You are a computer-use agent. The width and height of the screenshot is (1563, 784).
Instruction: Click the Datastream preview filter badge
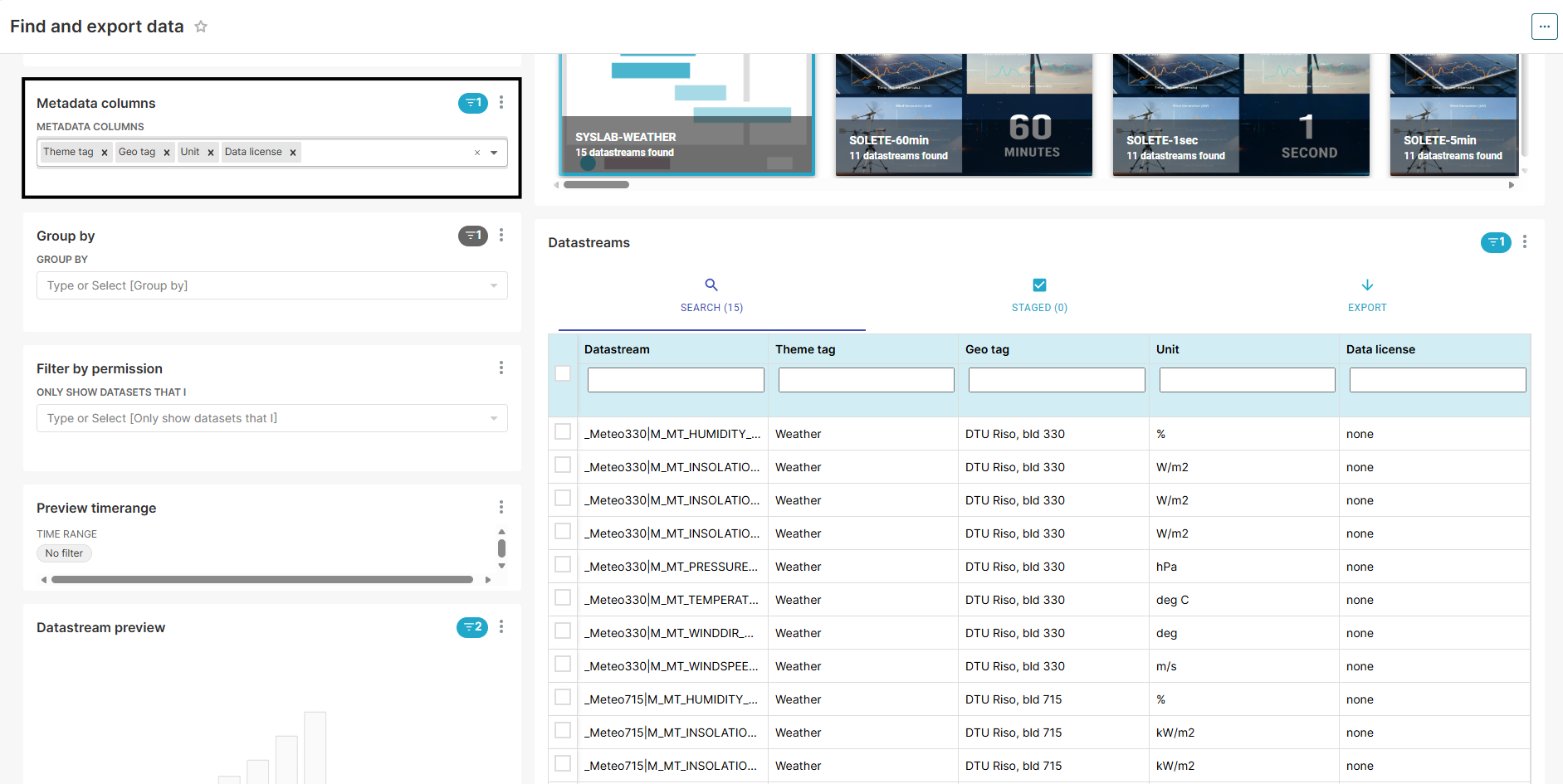(471, 627)
